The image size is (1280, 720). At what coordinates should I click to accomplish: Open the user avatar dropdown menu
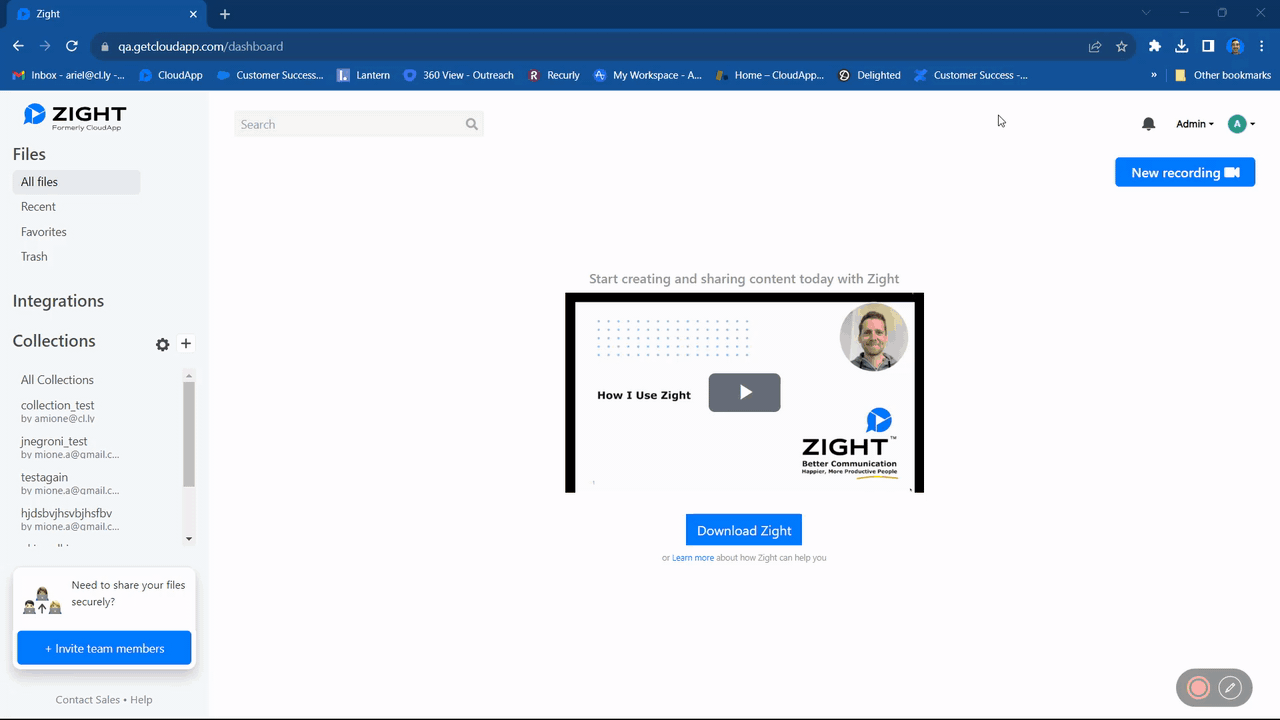tap(1241, 124)
